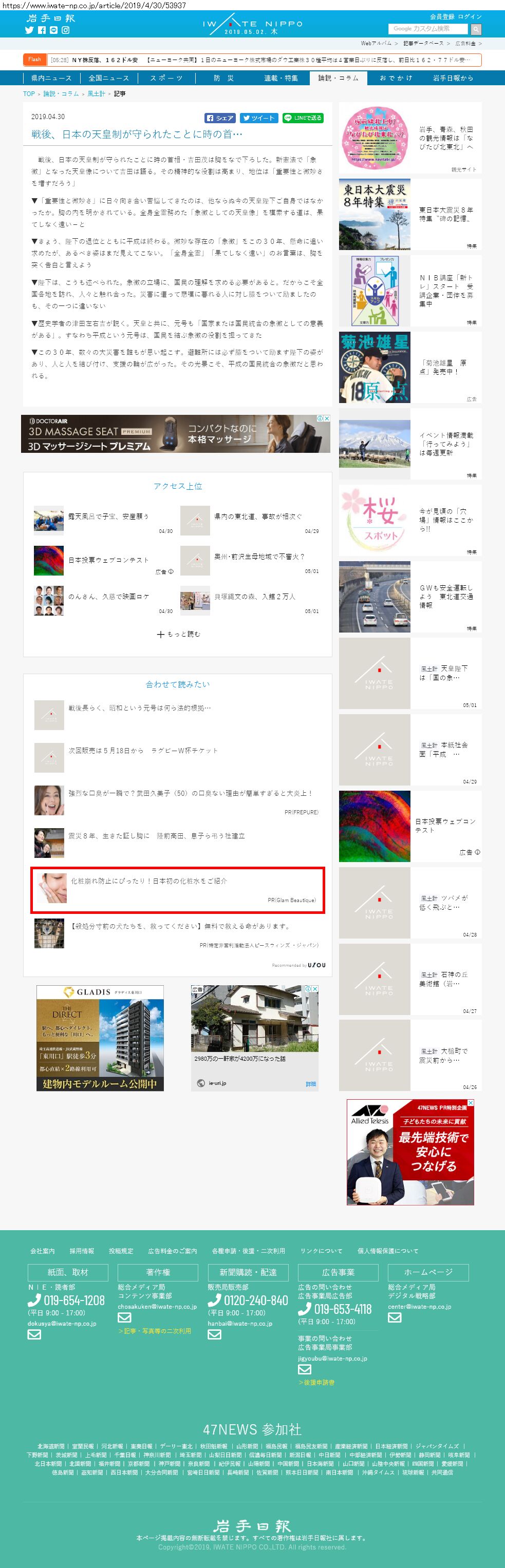Go to 風土計 breadcrumb link
Screen dimensions: 505x1568
96,94
